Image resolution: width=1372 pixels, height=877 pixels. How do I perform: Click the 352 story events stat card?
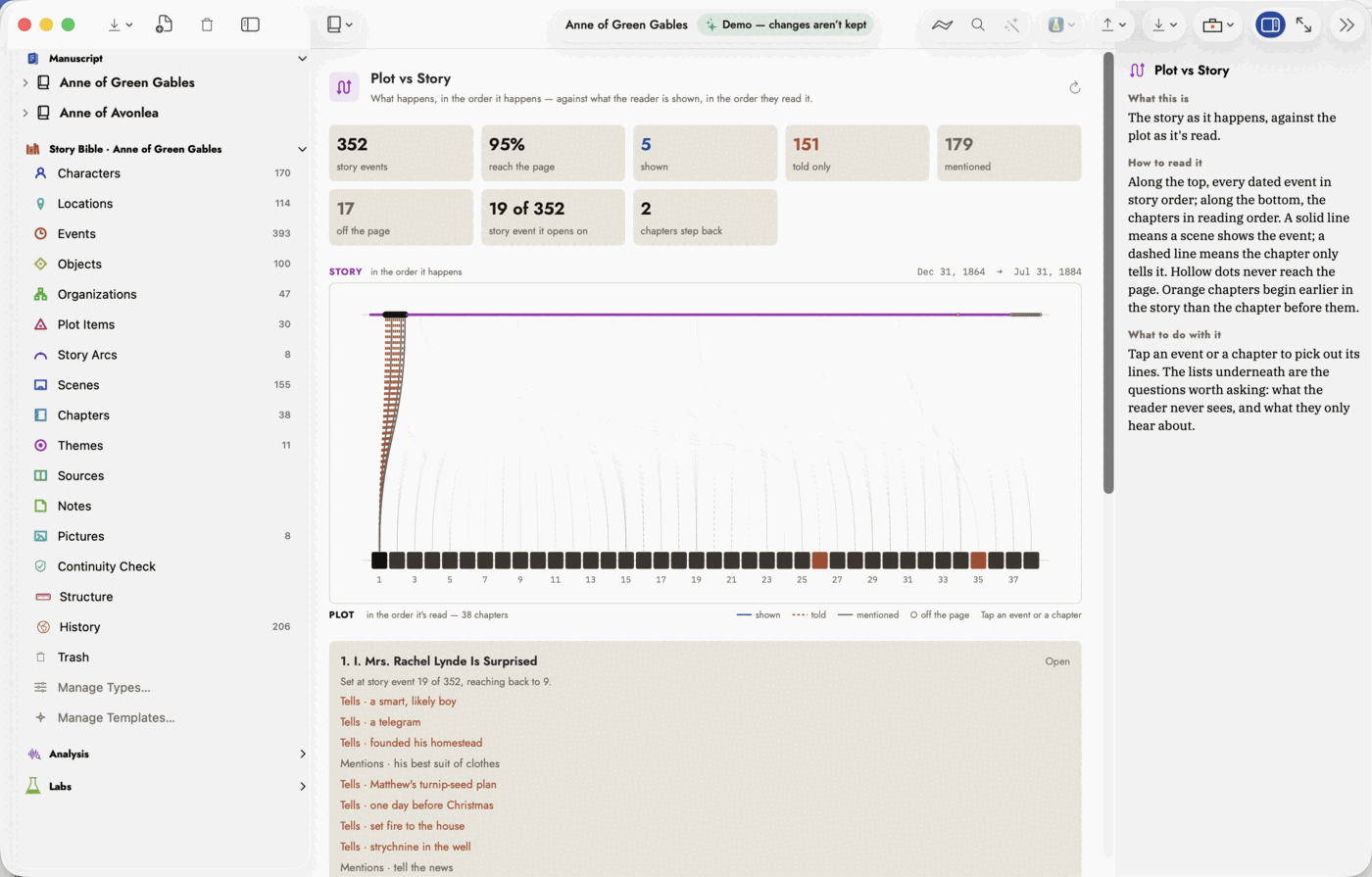[x=401, y=153]
